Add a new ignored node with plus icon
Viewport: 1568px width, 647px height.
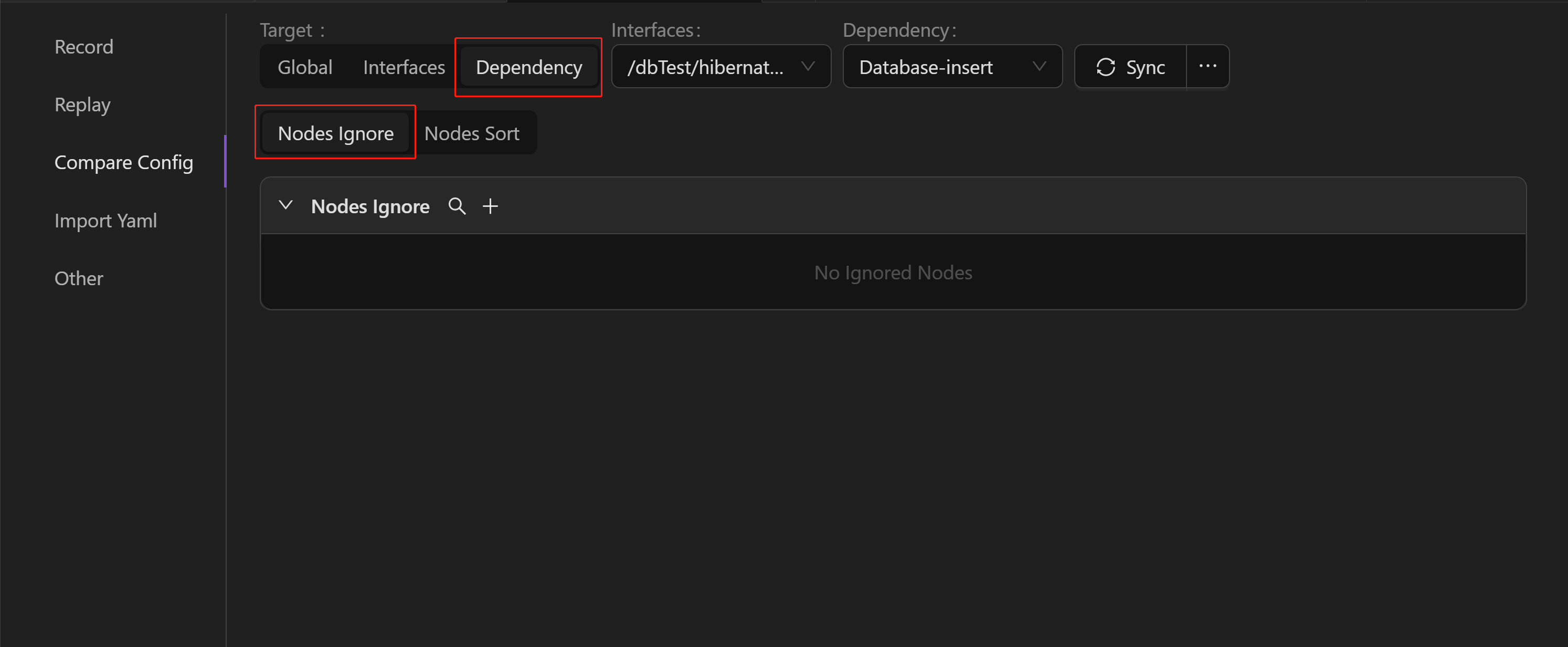tap(490, 206)
